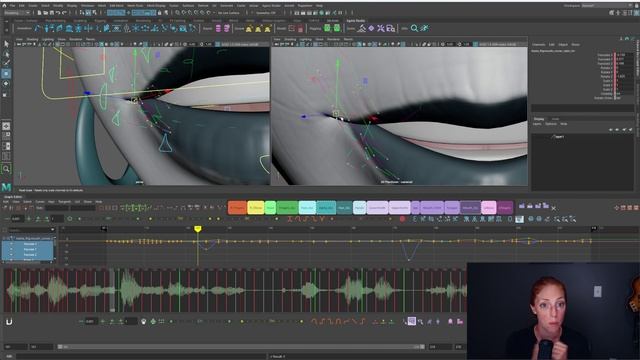Open the Shading menu of the left viewport

coord(32,39)
